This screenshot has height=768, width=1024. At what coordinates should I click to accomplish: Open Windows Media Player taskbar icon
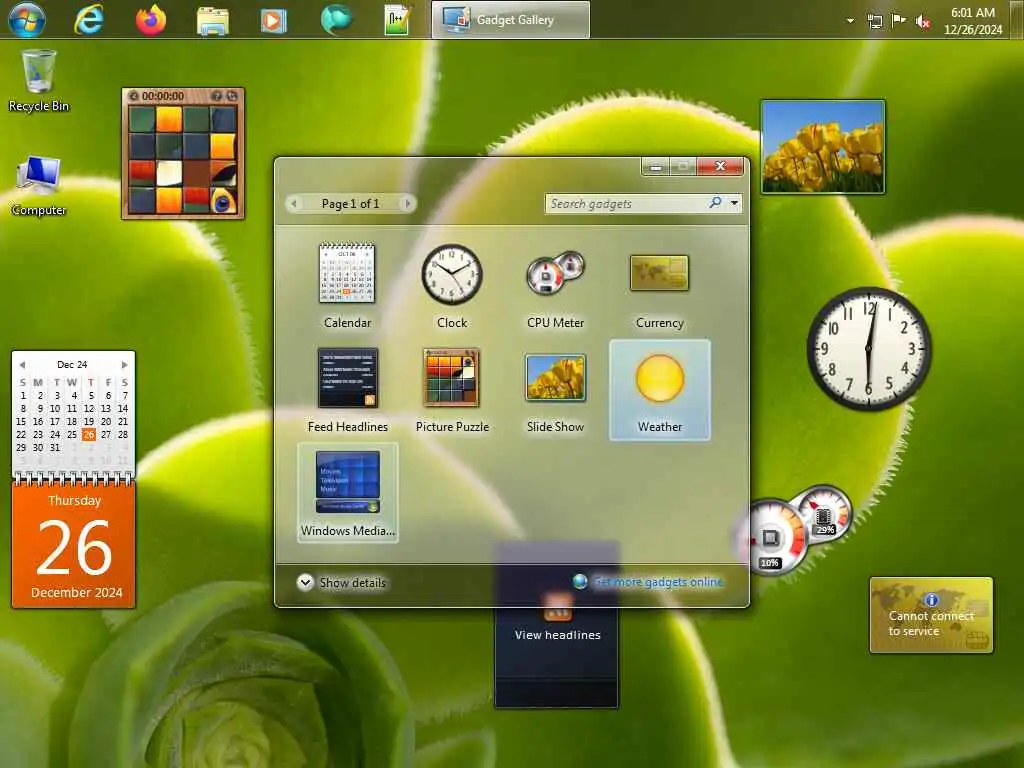[x=274, y=20]
